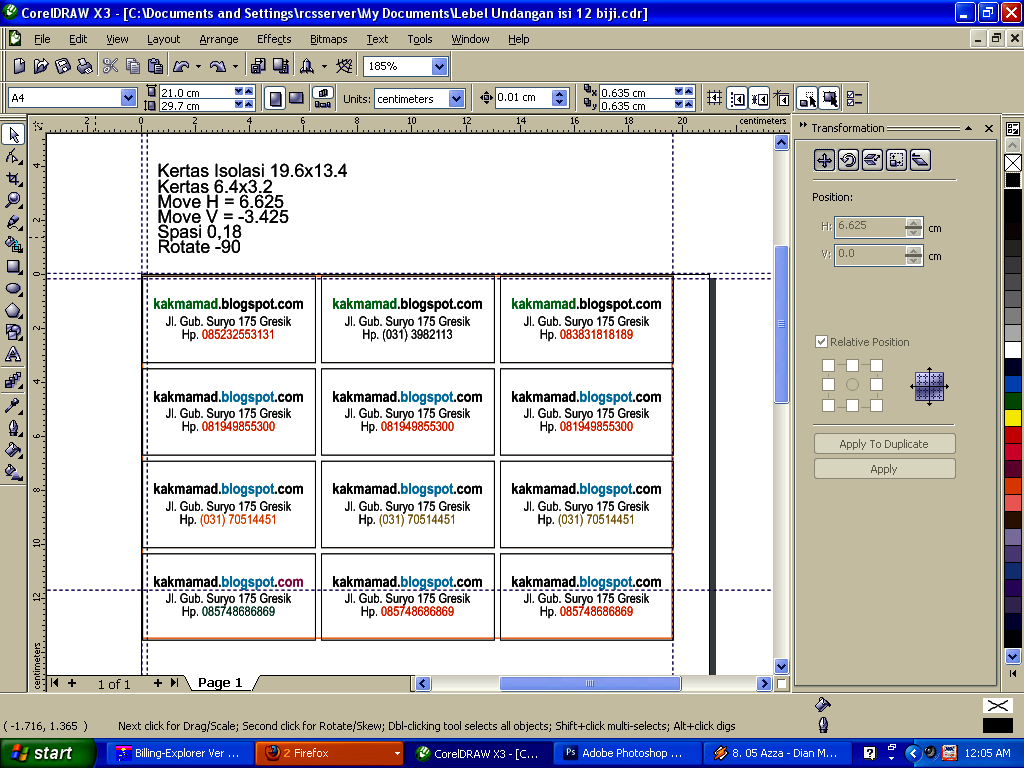This screenshot has height=768, width=1024.
Task: Open the zoom level 185% dropdown
Action: [x=440, y=66]
